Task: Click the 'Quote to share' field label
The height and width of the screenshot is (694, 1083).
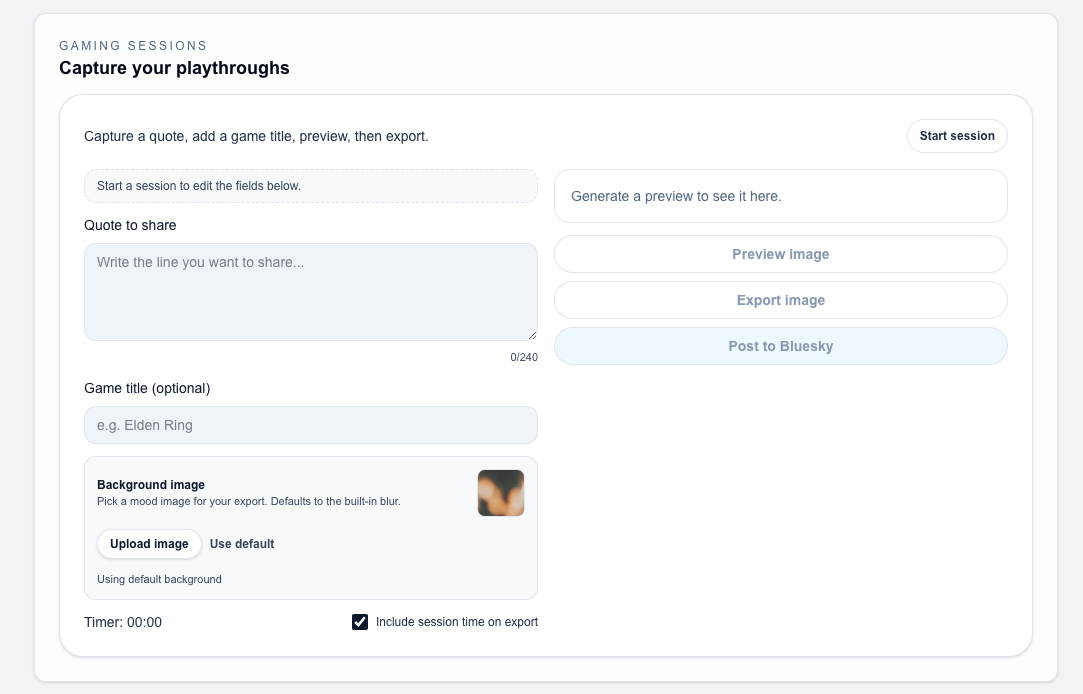Action: pyautogui.click(x=130, y=225)
